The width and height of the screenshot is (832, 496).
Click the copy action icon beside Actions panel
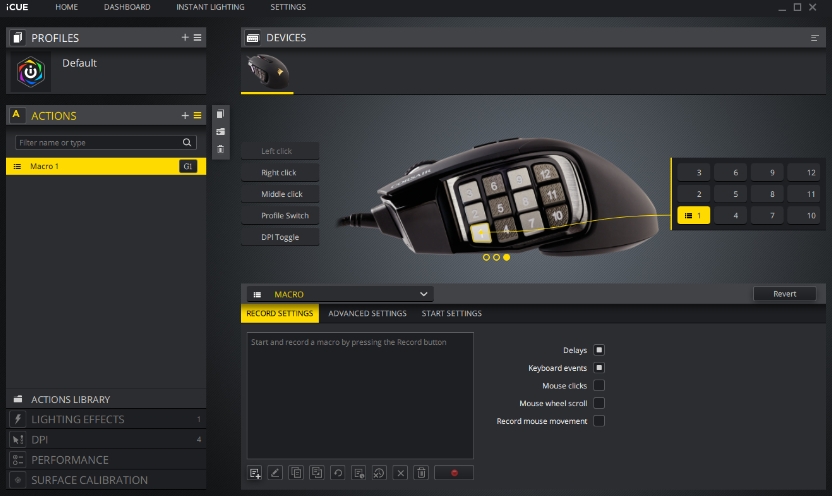coord(220,114)
